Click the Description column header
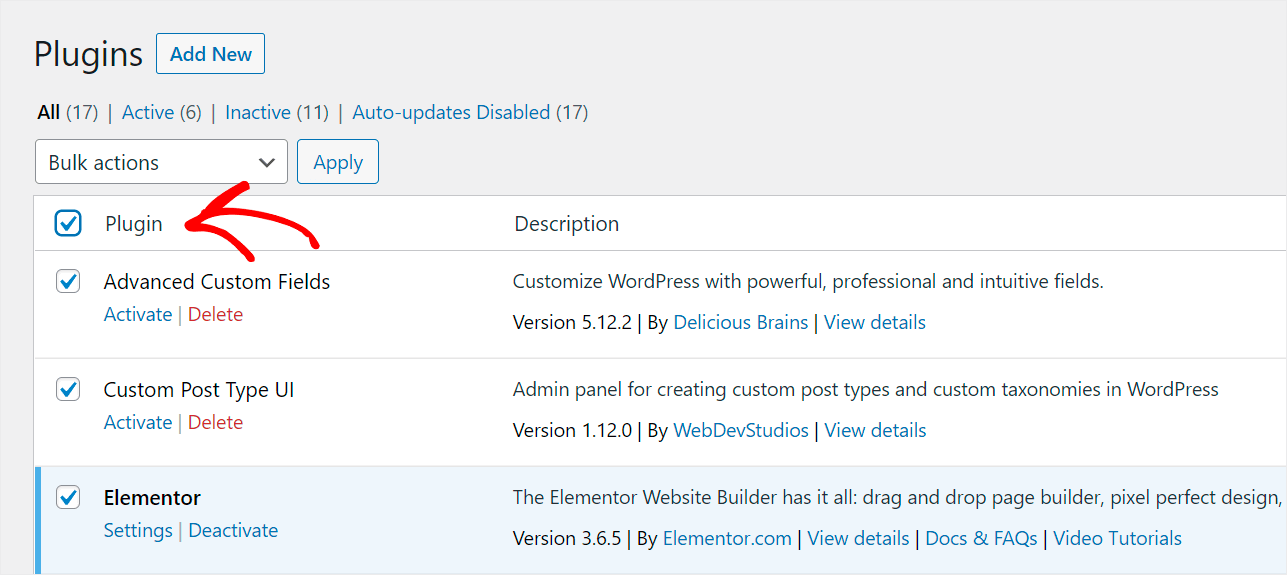 567,223
